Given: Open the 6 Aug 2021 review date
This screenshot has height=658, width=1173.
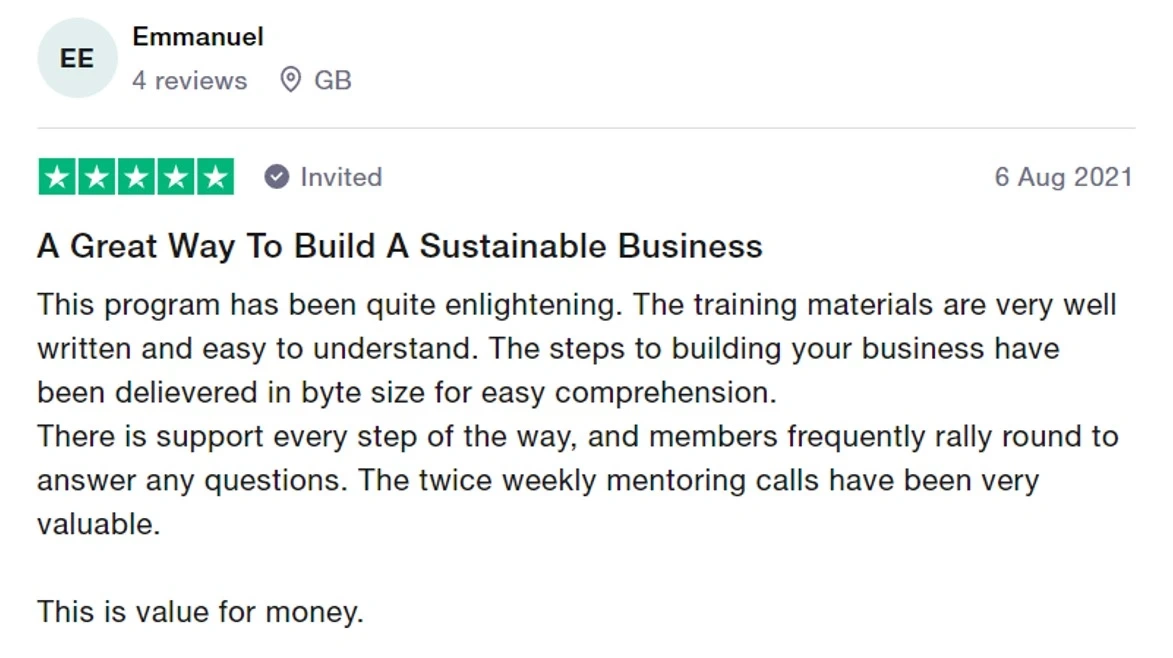Looking at the screenshot, I should pyautogui.click(x=1063, y=177).
